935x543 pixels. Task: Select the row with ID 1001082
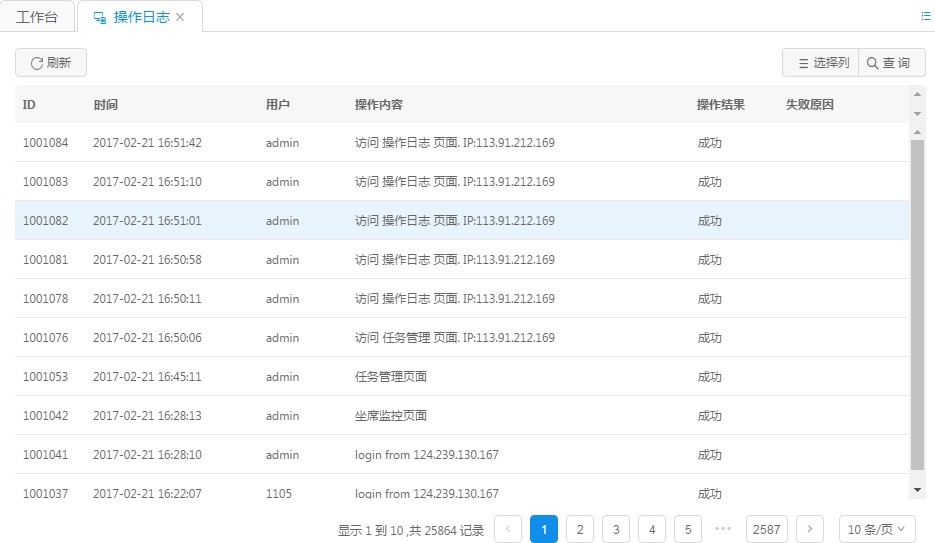460,221
